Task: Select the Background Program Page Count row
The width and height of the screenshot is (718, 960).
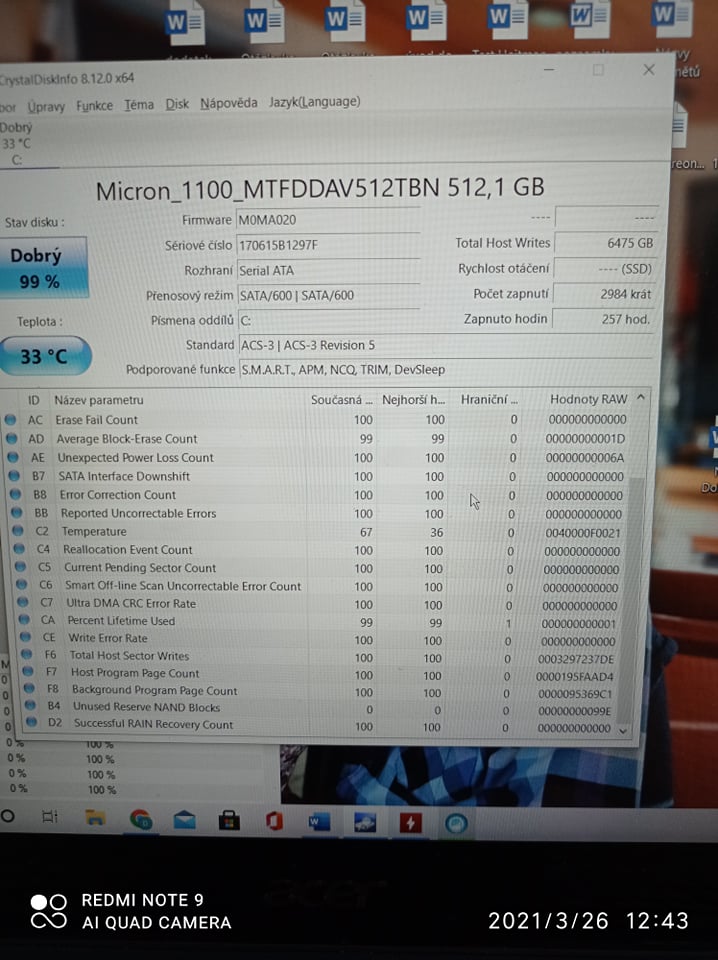Action: 320,690
